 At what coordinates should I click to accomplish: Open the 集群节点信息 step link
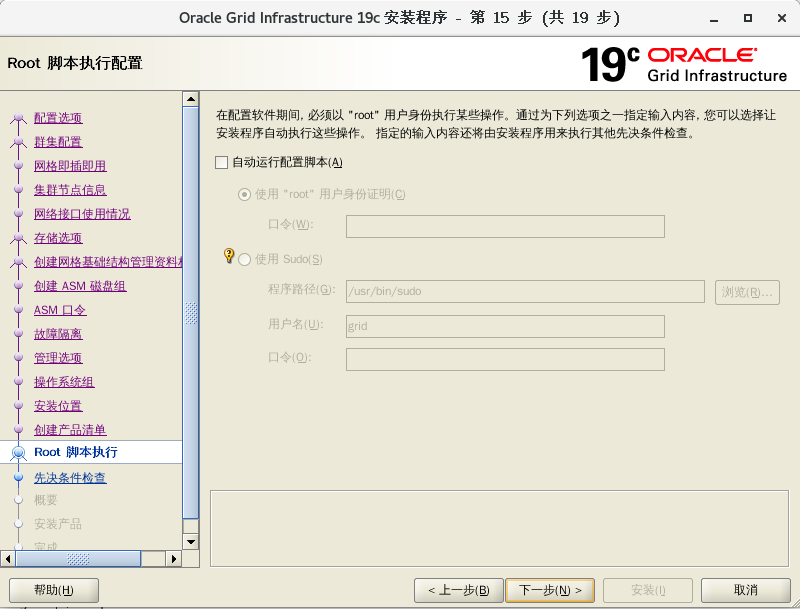point(70,190)
